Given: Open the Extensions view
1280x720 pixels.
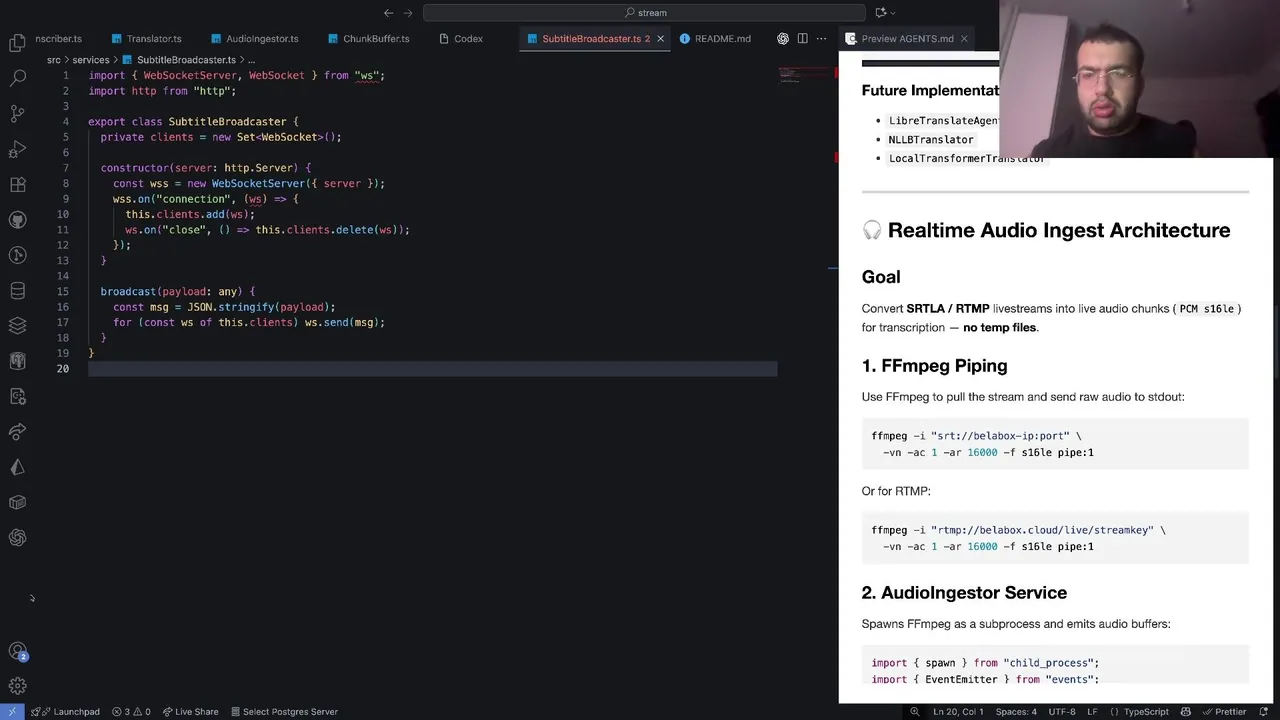Looking at the screenshot, I should (17, 185).
